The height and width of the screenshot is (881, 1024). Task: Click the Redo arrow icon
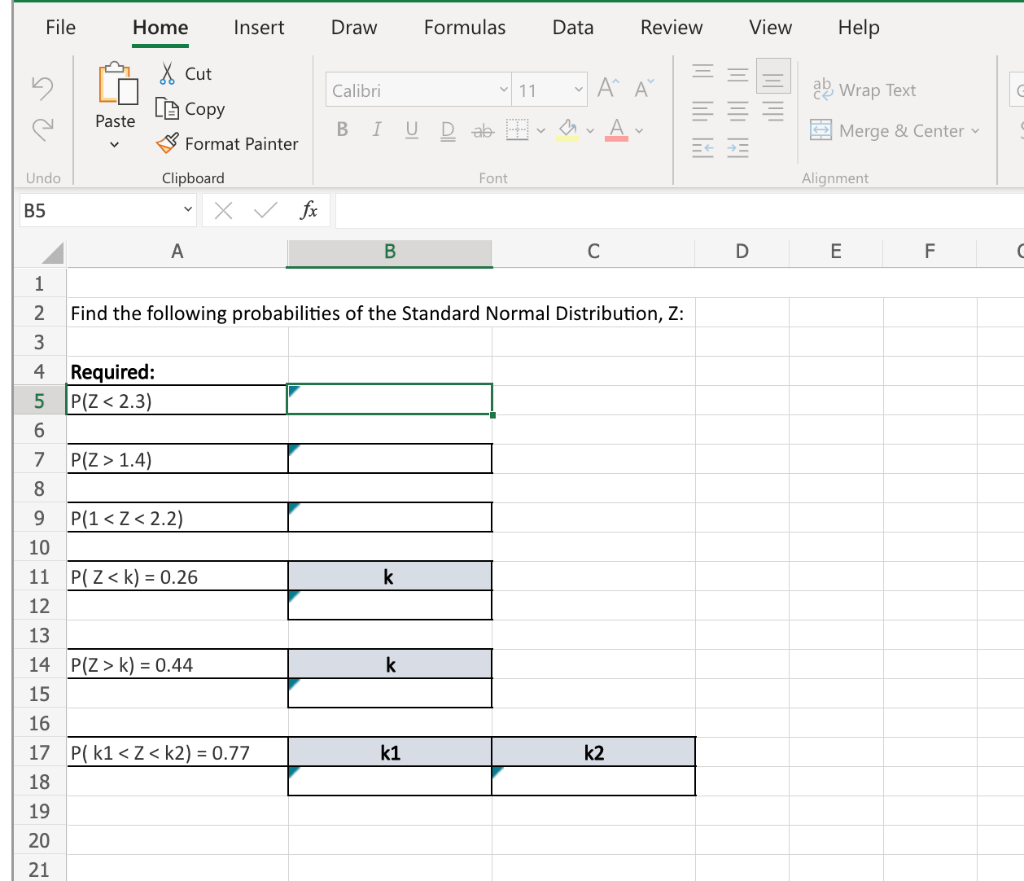tap(42, 129)
